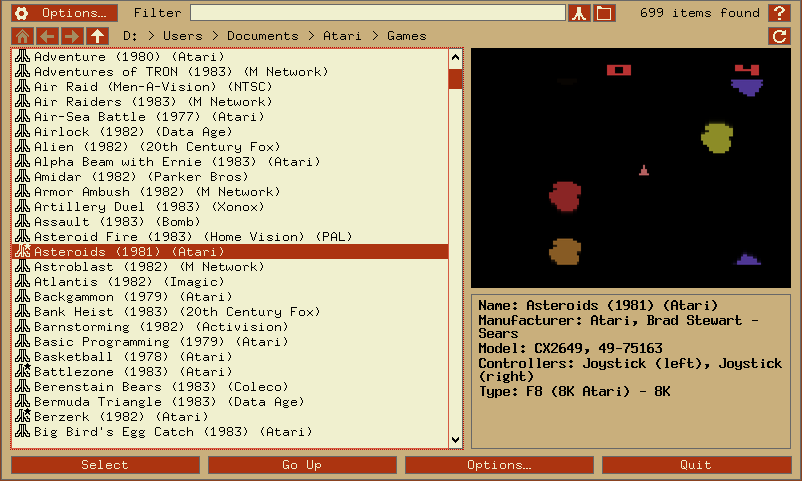
Task: Select Basketball (1978) (Atari)
Action: pyautogui.click(x=230, y=357)
